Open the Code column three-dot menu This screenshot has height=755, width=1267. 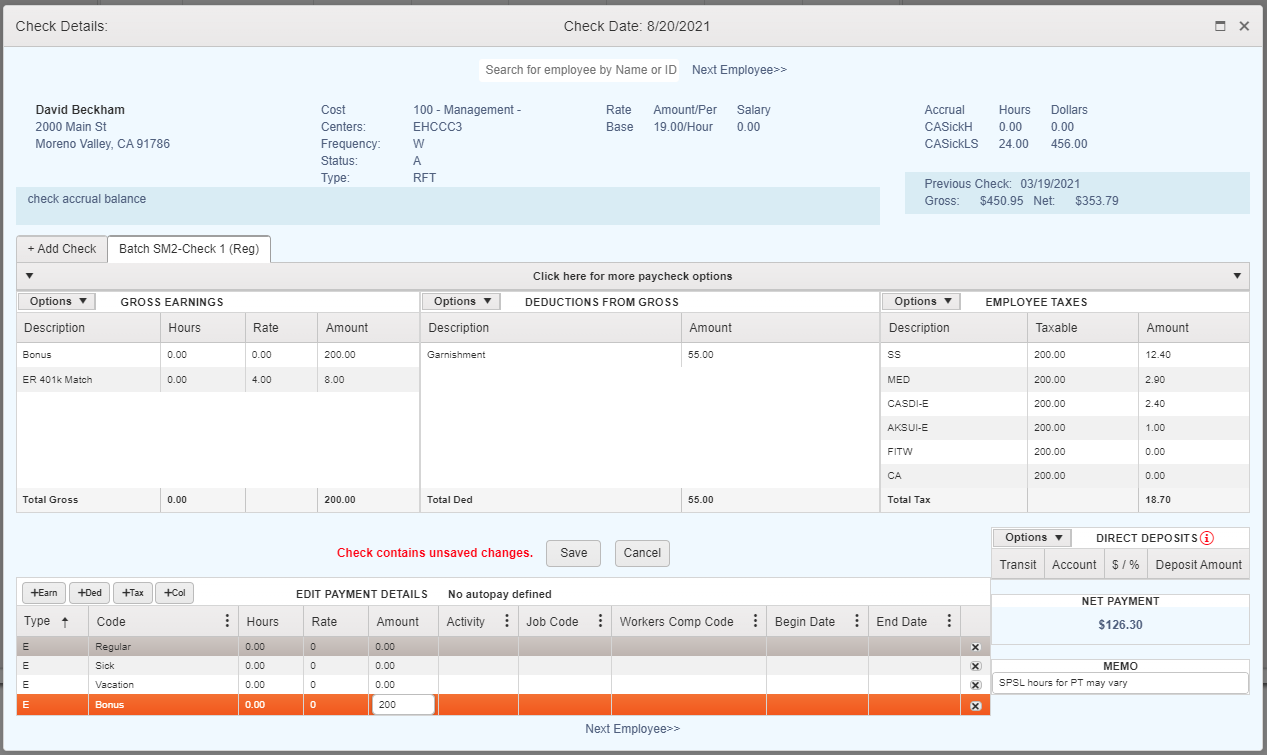[226, 621]
